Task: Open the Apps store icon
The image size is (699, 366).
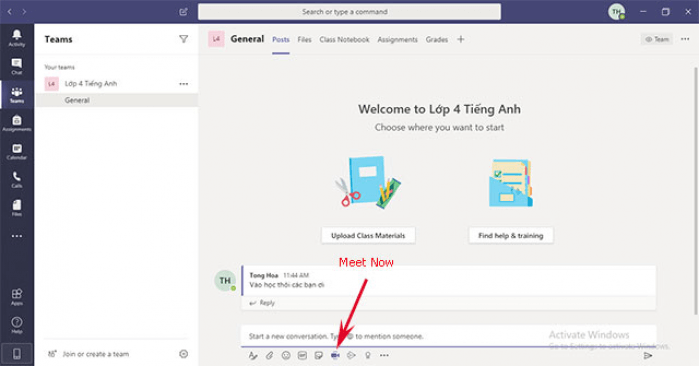Action: click(x=16, y=297)
